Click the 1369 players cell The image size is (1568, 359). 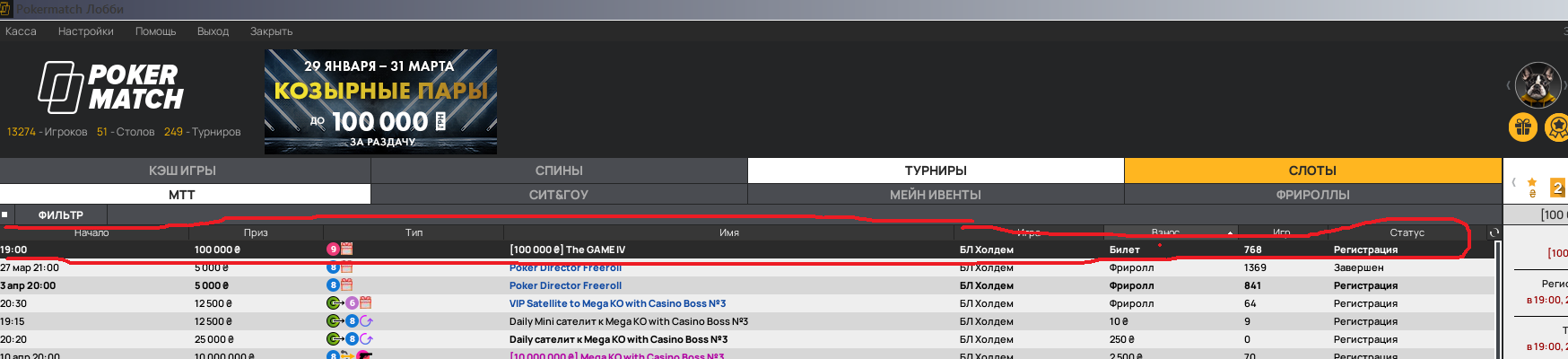pos(1255,267)
